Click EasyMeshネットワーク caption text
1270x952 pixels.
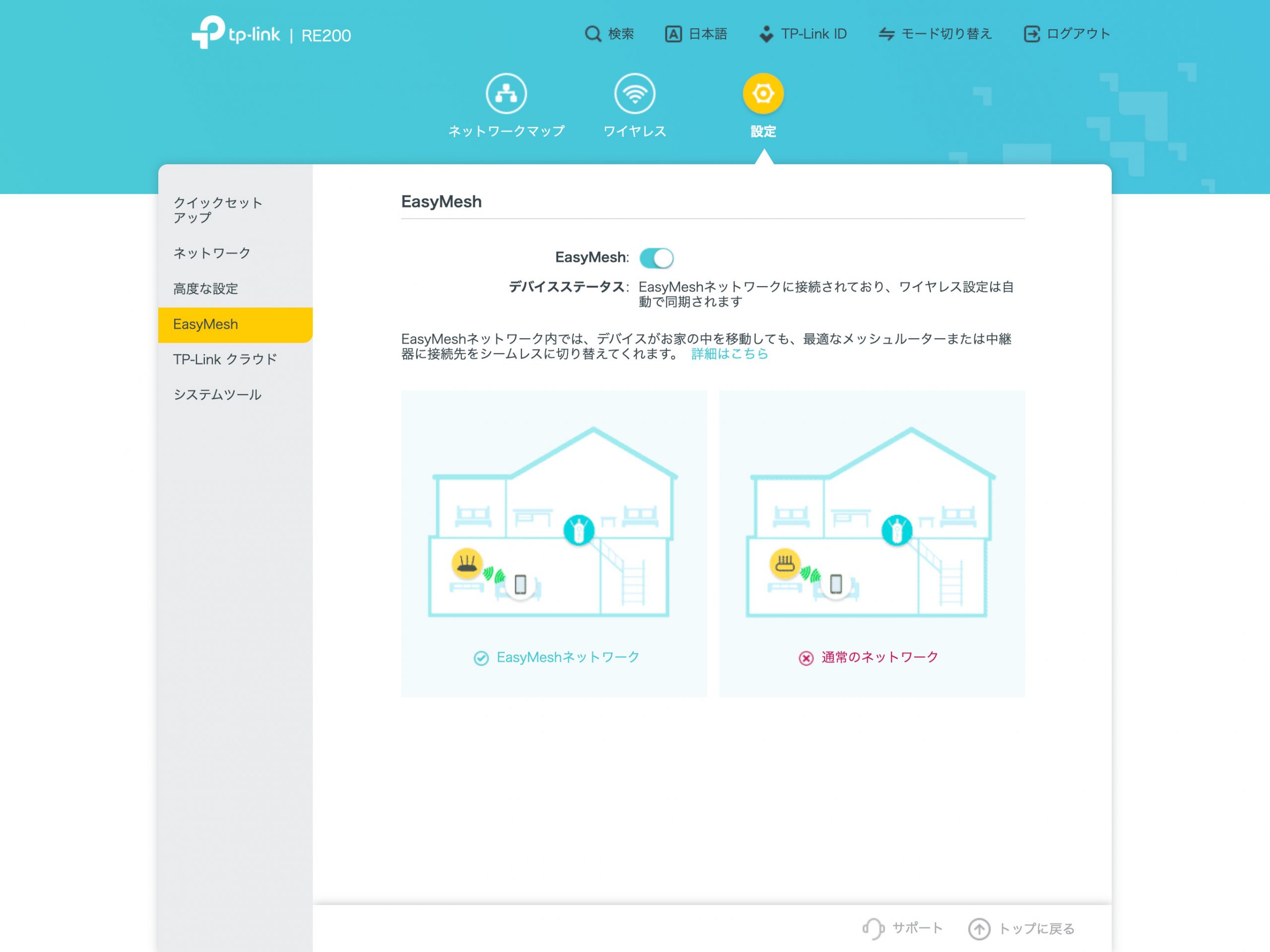click(568, 657)
